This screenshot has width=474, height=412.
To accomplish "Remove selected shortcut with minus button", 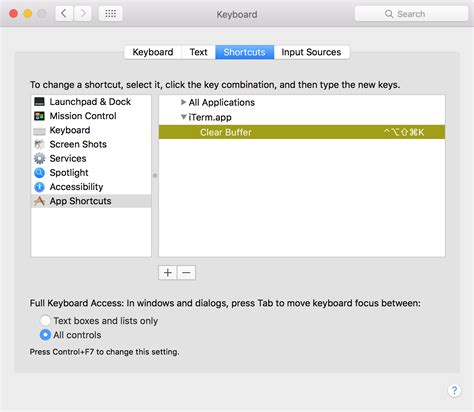I will click(186, 273).
